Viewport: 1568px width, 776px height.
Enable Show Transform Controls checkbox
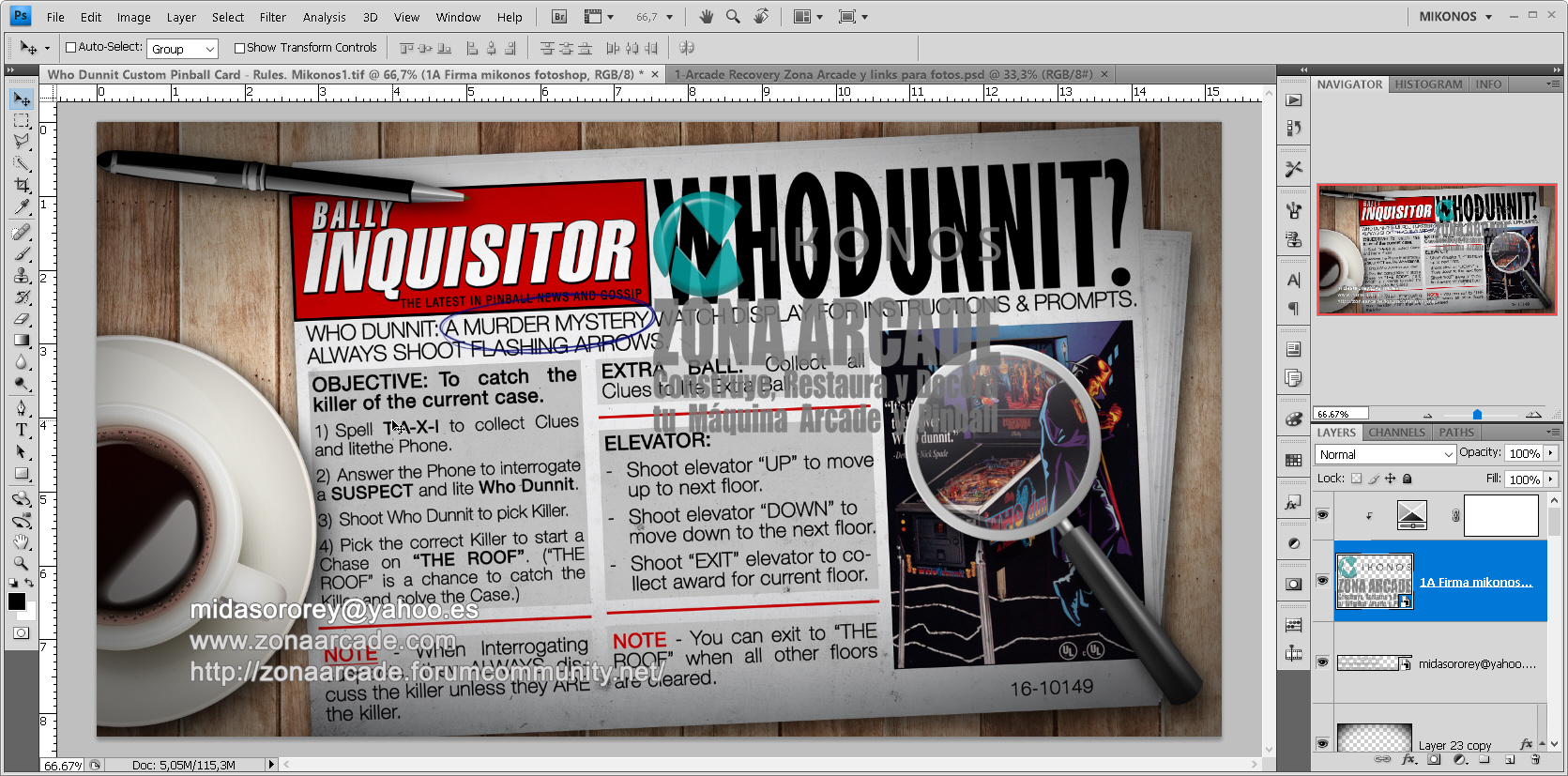click(239, 48)
